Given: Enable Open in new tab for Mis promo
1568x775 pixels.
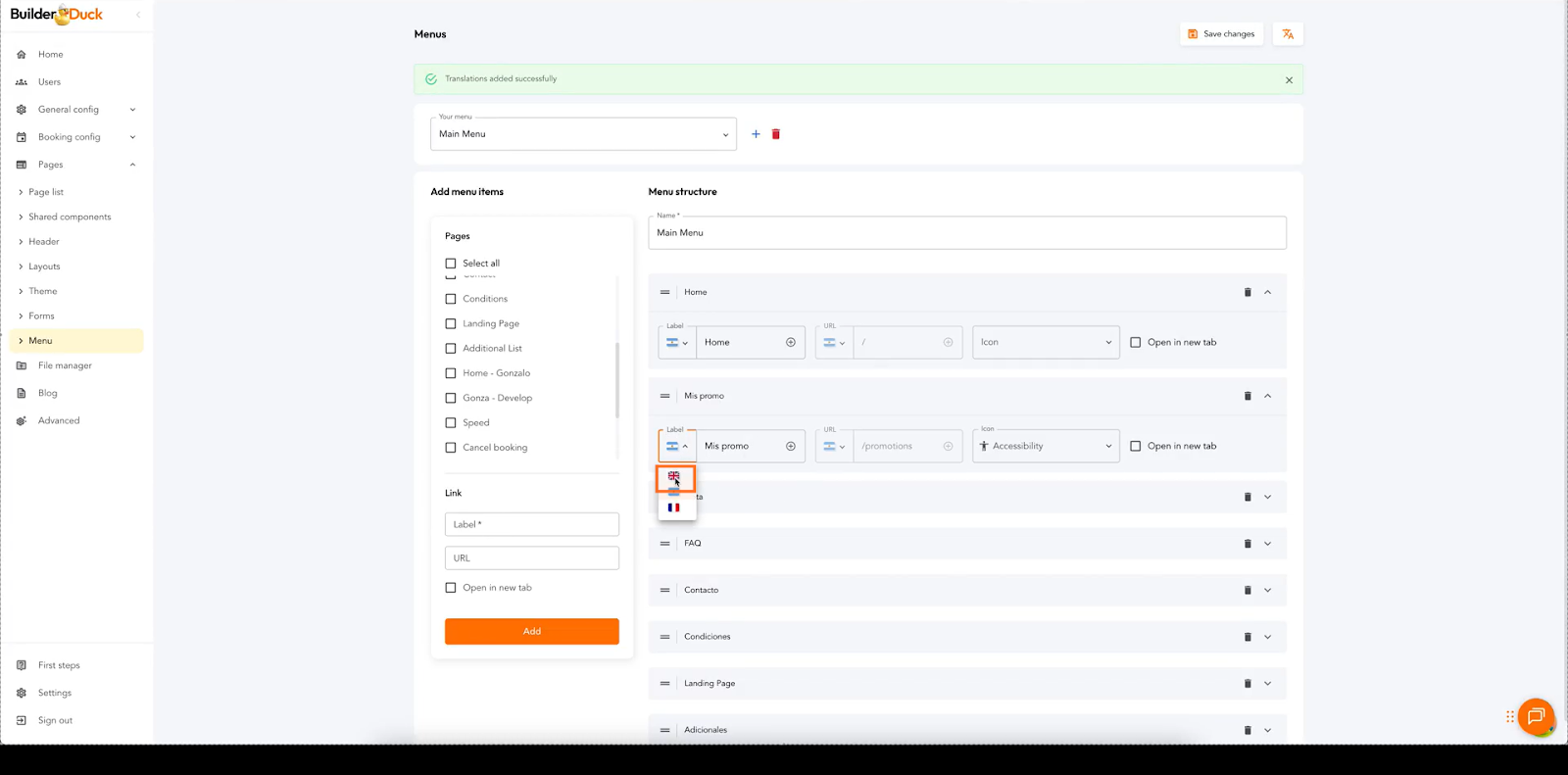Looking at the screenshot, I should click(x=1136, y=446).
